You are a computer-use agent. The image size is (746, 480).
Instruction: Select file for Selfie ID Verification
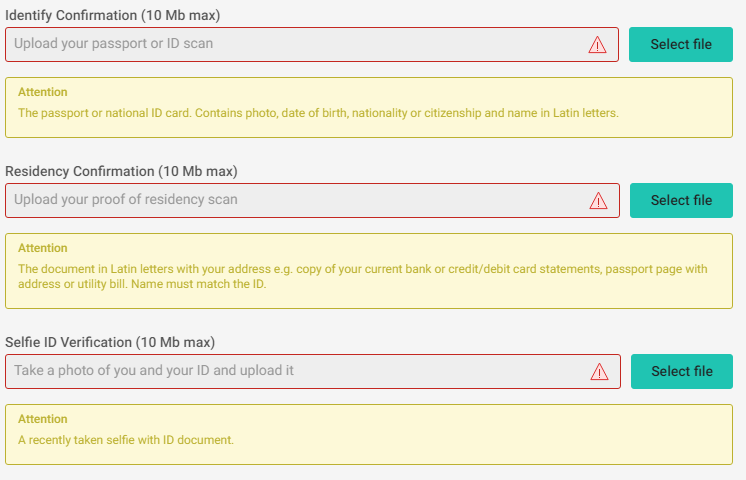(x=682, y=371)
